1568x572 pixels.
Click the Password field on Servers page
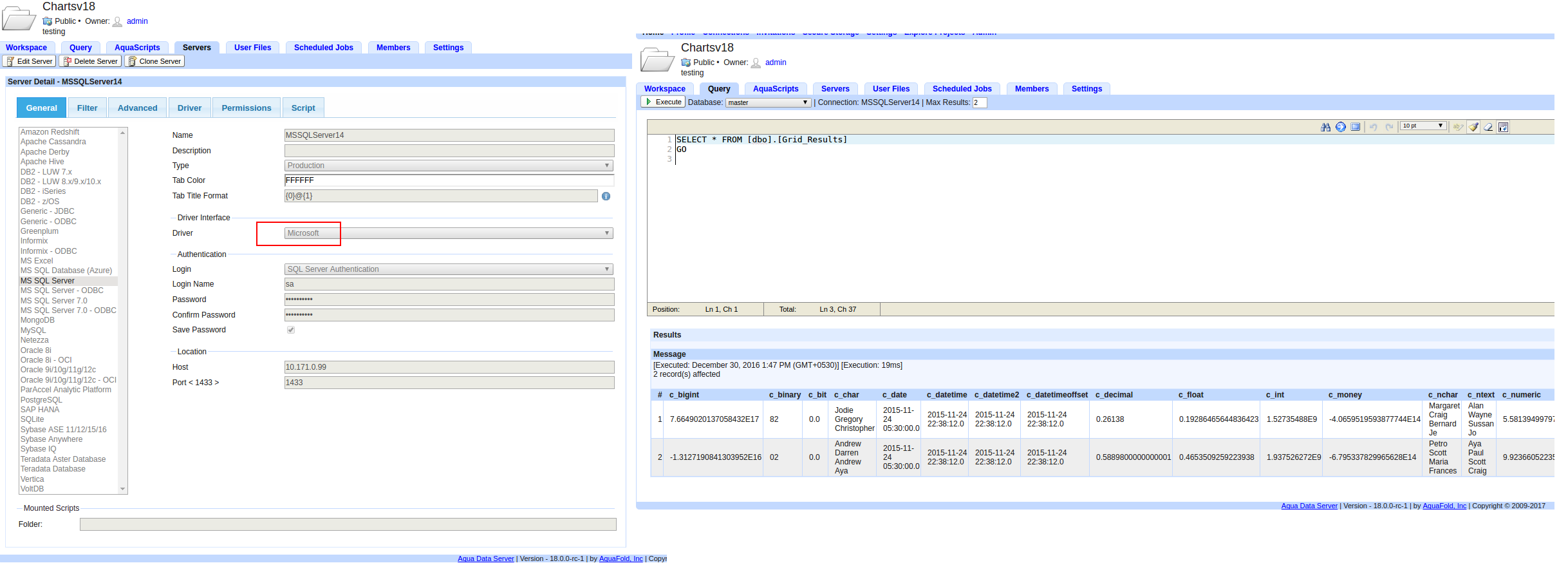449,300
